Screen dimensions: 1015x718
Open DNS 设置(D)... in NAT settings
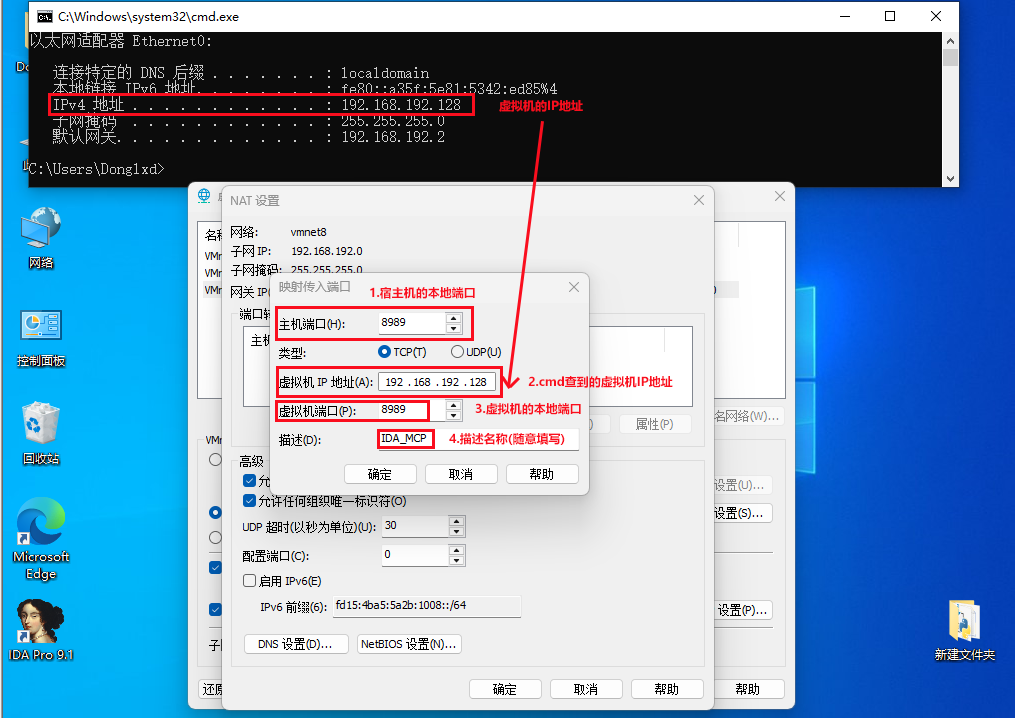point(296,644)
